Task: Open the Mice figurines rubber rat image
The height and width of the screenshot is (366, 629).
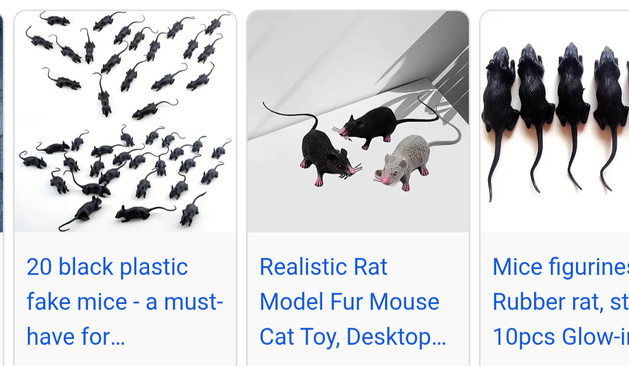Action: pyautogui.click(x=555, y=122)
